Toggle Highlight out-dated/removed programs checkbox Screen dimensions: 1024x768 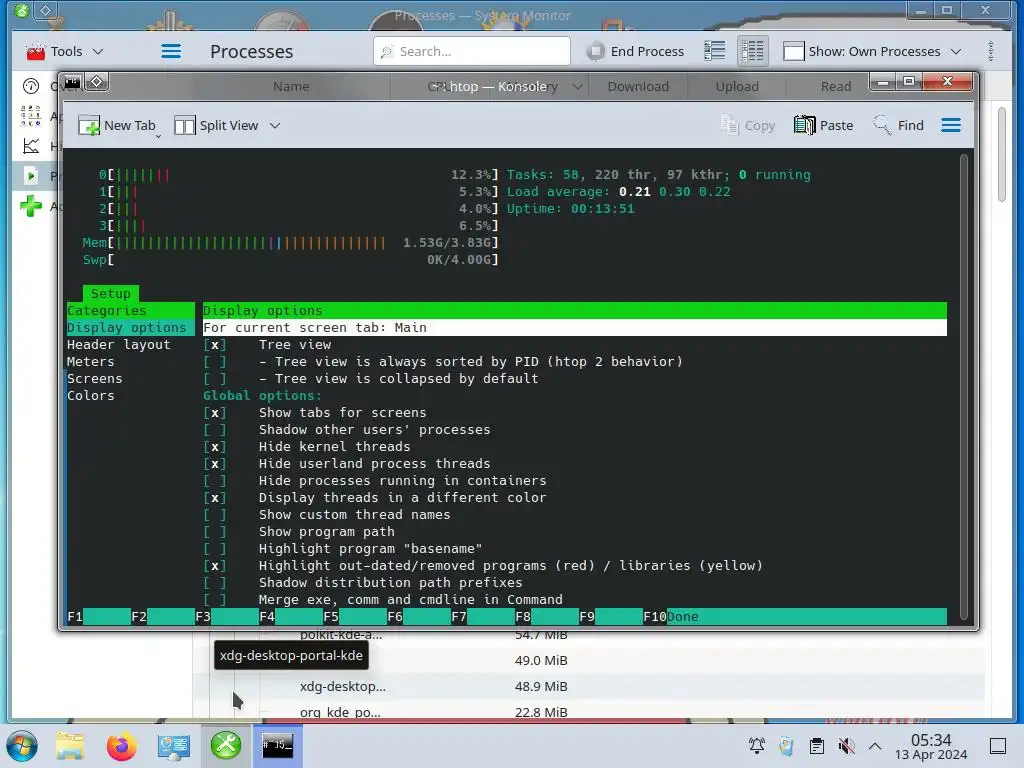tap(214, 566)
